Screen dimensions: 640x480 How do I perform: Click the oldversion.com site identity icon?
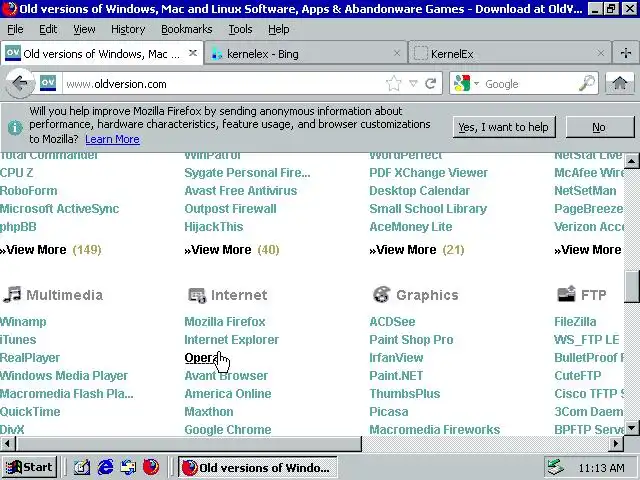[48, 83]
